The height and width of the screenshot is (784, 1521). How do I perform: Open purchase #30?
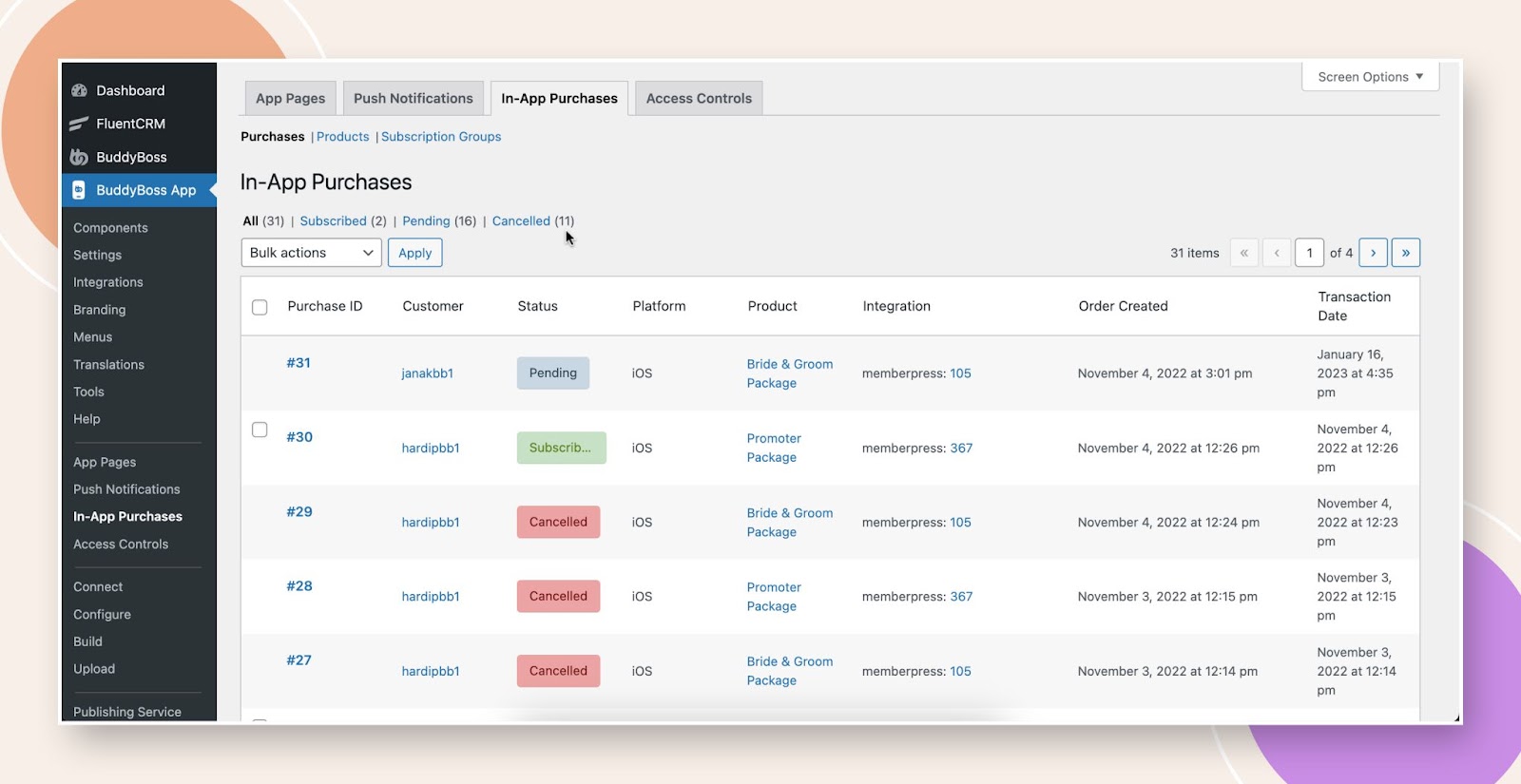299,437
